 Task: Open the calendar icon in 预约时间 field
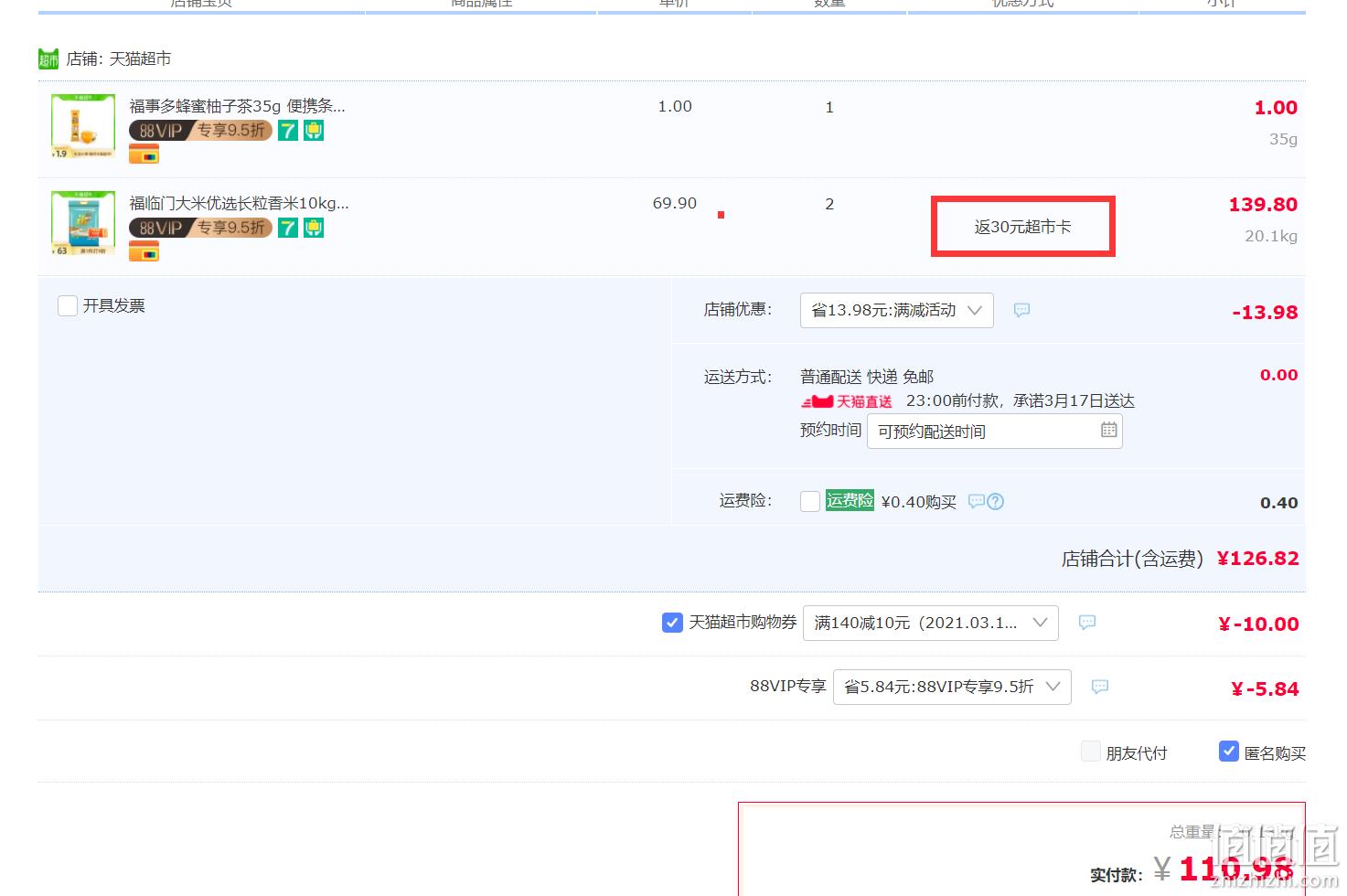pos(1108,430)
